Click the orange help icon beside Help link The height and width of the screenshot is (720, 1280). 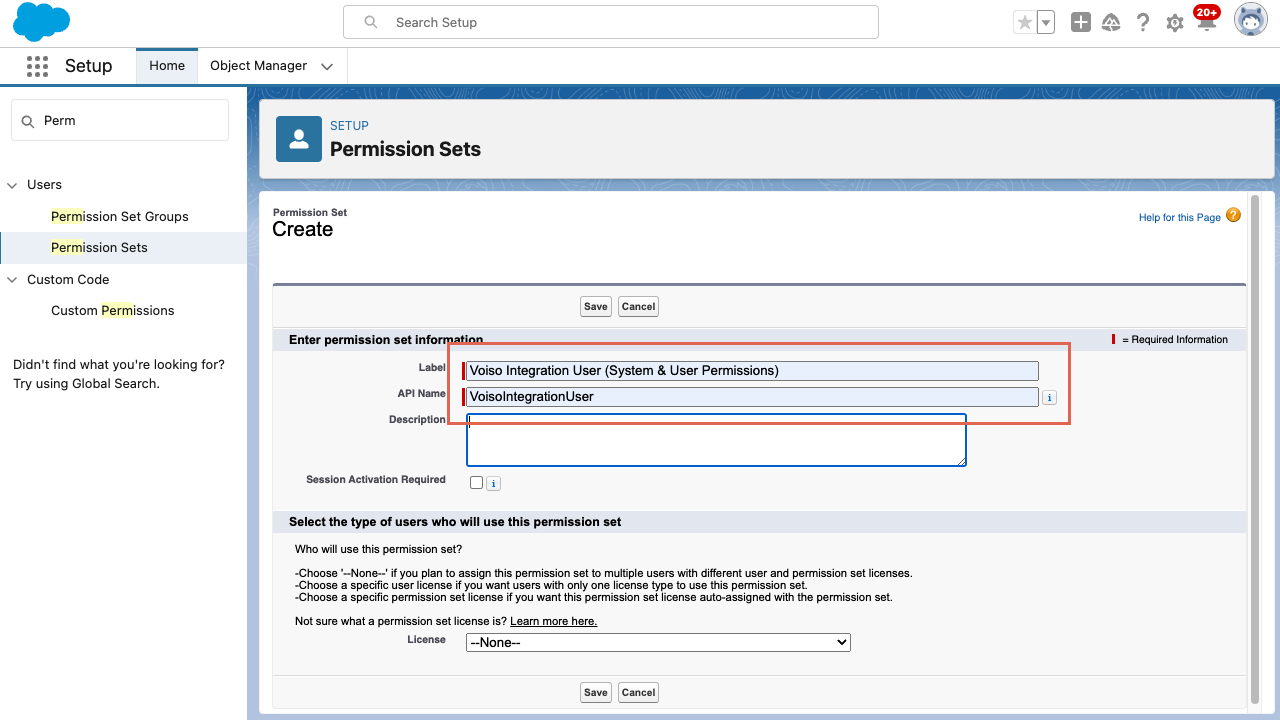click(1233, 215)
